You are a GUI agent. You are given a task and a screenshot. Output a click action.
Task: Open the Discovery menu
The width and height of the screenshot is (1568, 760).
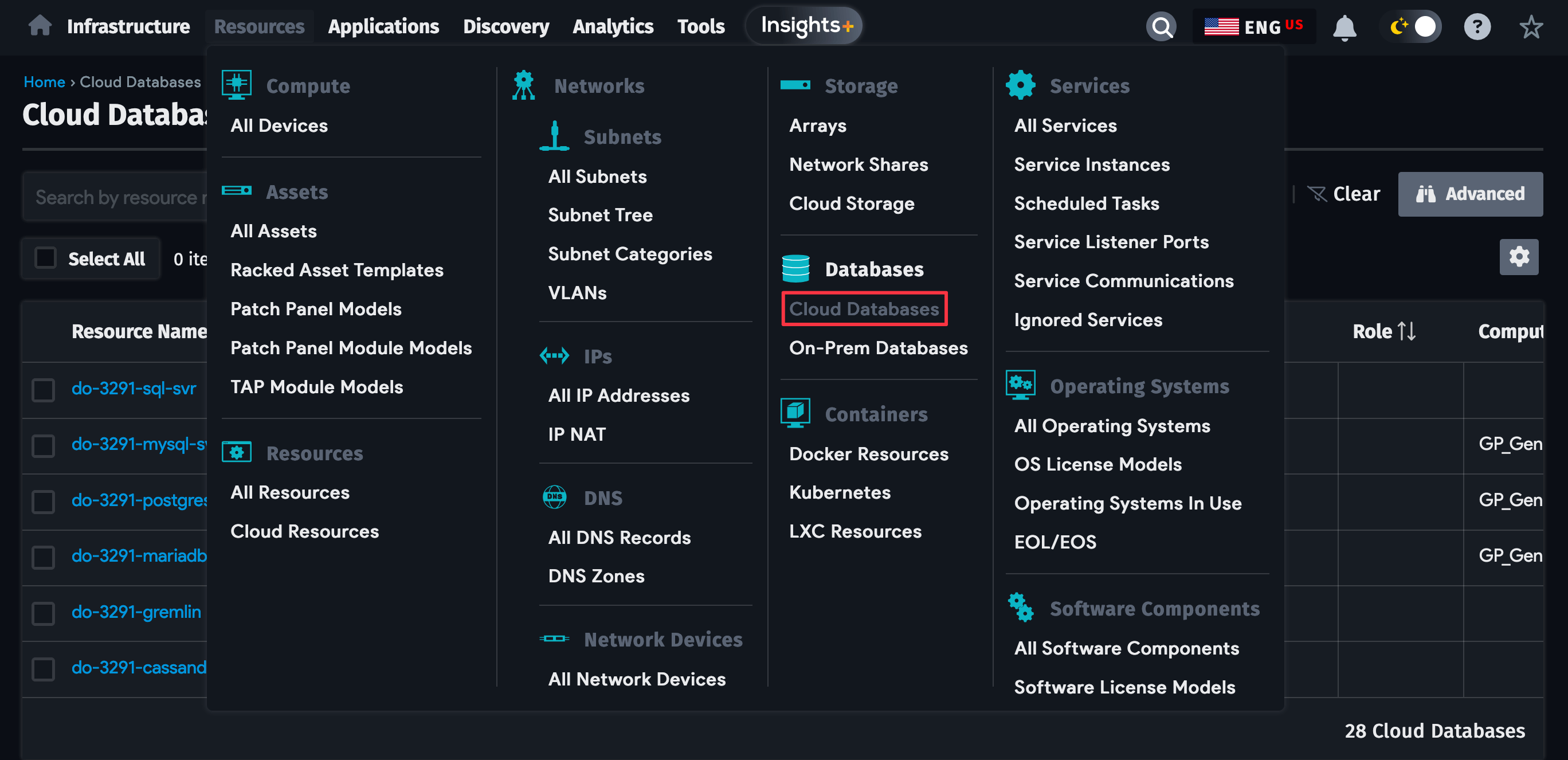coord(506,26)
